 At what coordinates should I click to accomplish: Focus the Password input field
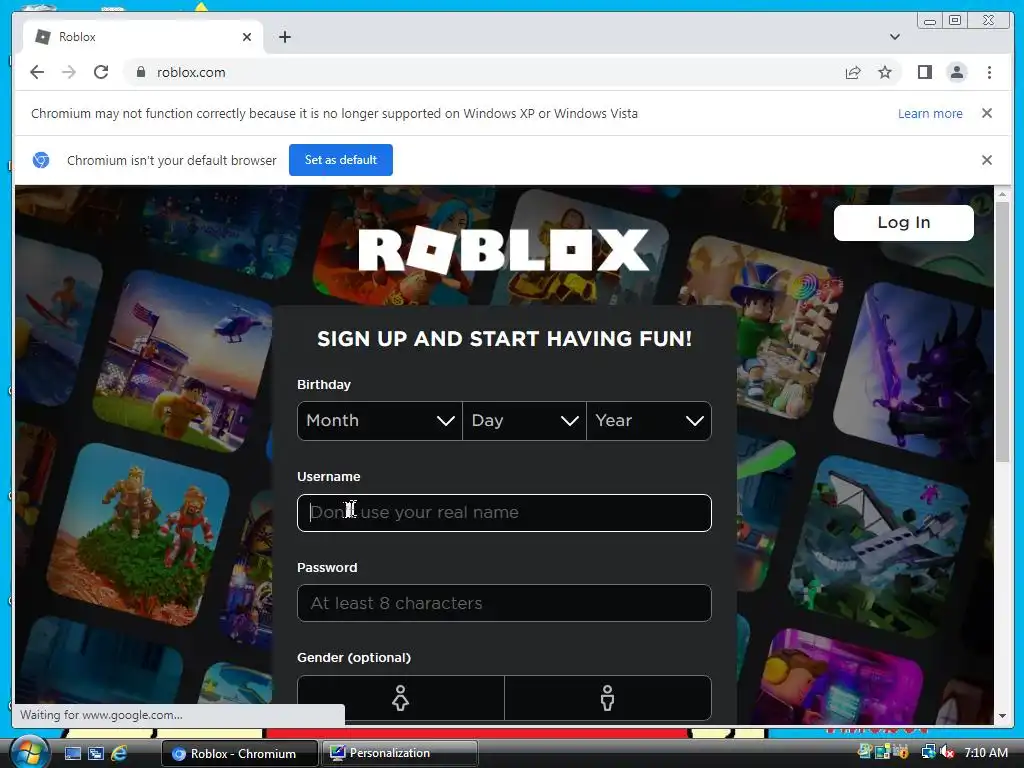[x=504, y=603]
